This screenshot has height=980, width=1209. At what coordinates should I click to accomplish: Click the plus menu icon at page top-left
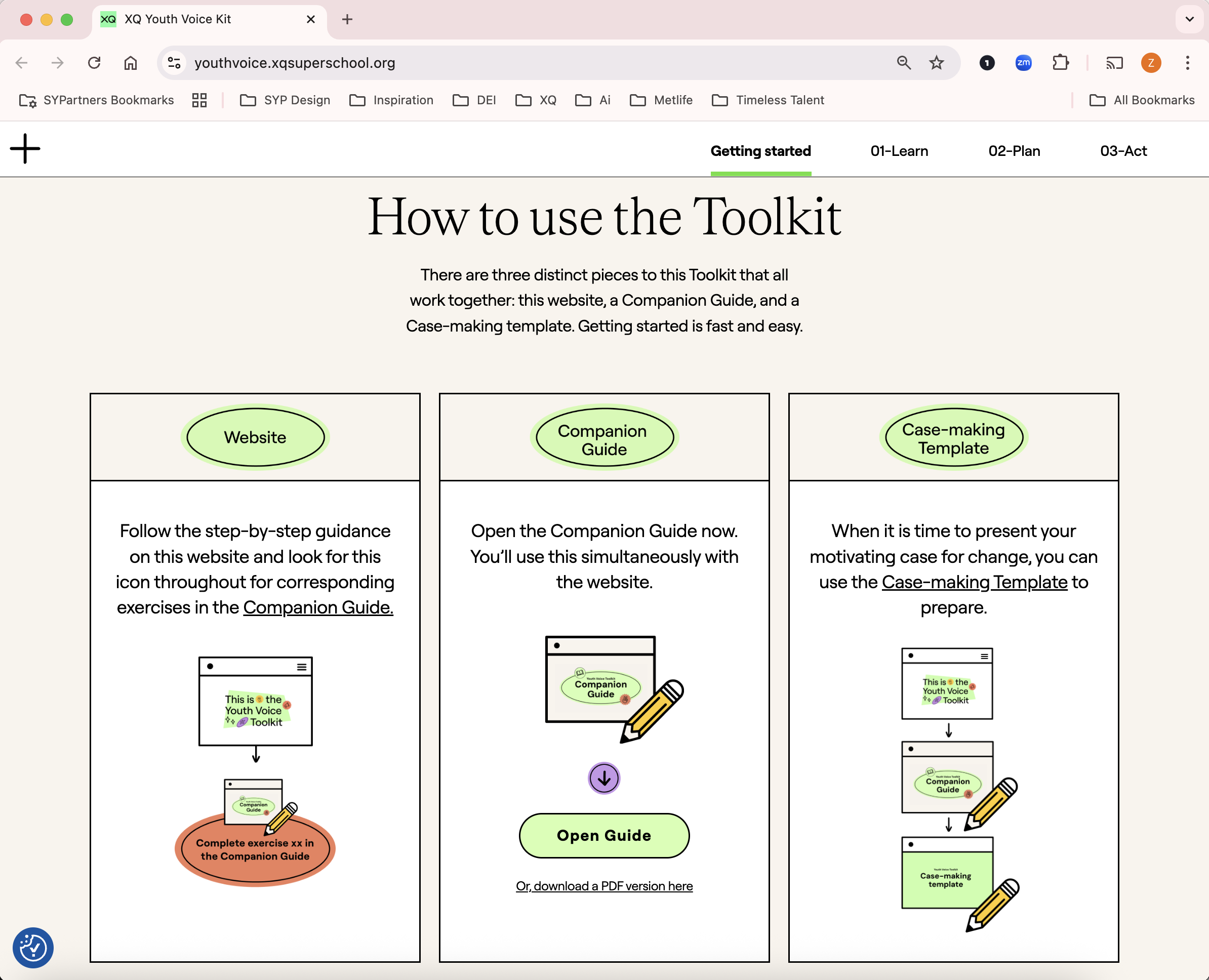pos(25,149)
